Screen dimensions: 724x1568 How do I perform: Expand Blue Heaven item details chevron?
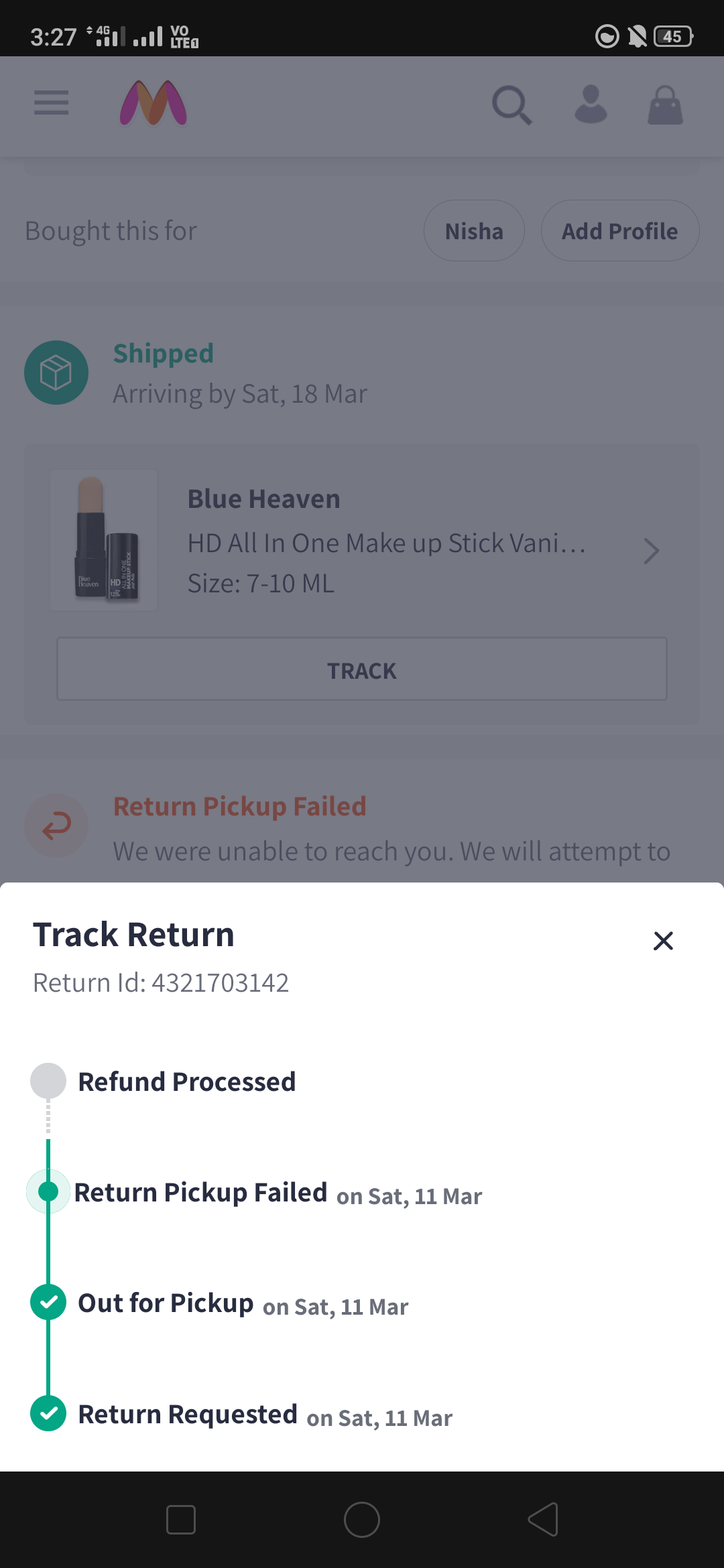click(x=651, y=551)
